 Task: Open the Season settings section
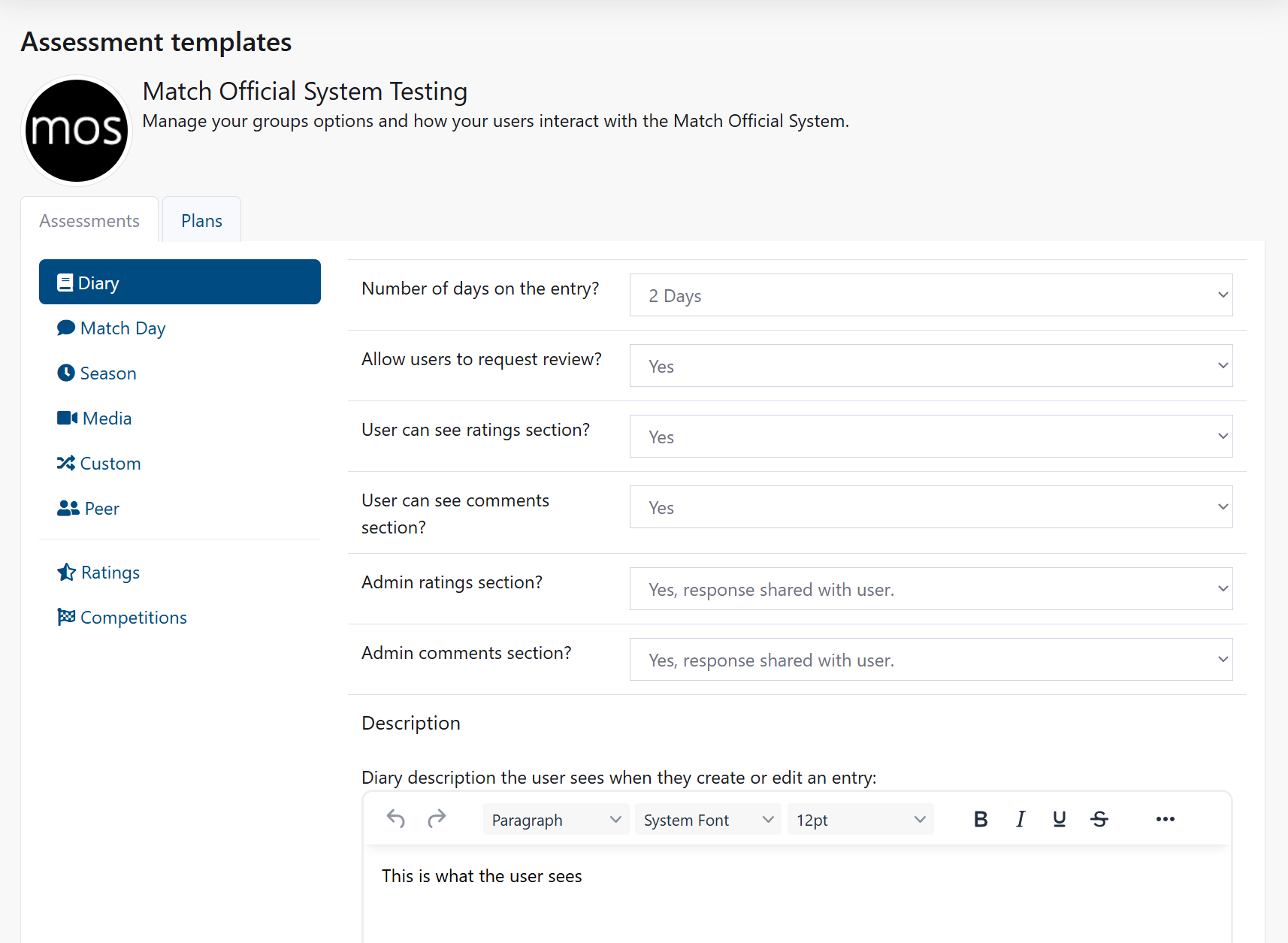tap(107, 373)
